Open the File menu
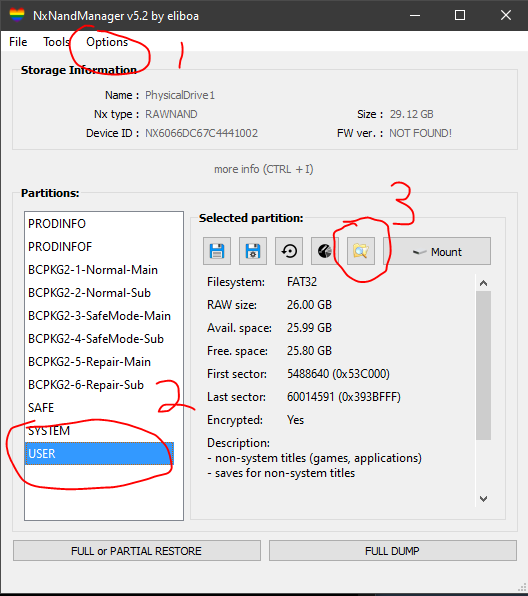This screenshot has width=528, height=596. point(18,41)
